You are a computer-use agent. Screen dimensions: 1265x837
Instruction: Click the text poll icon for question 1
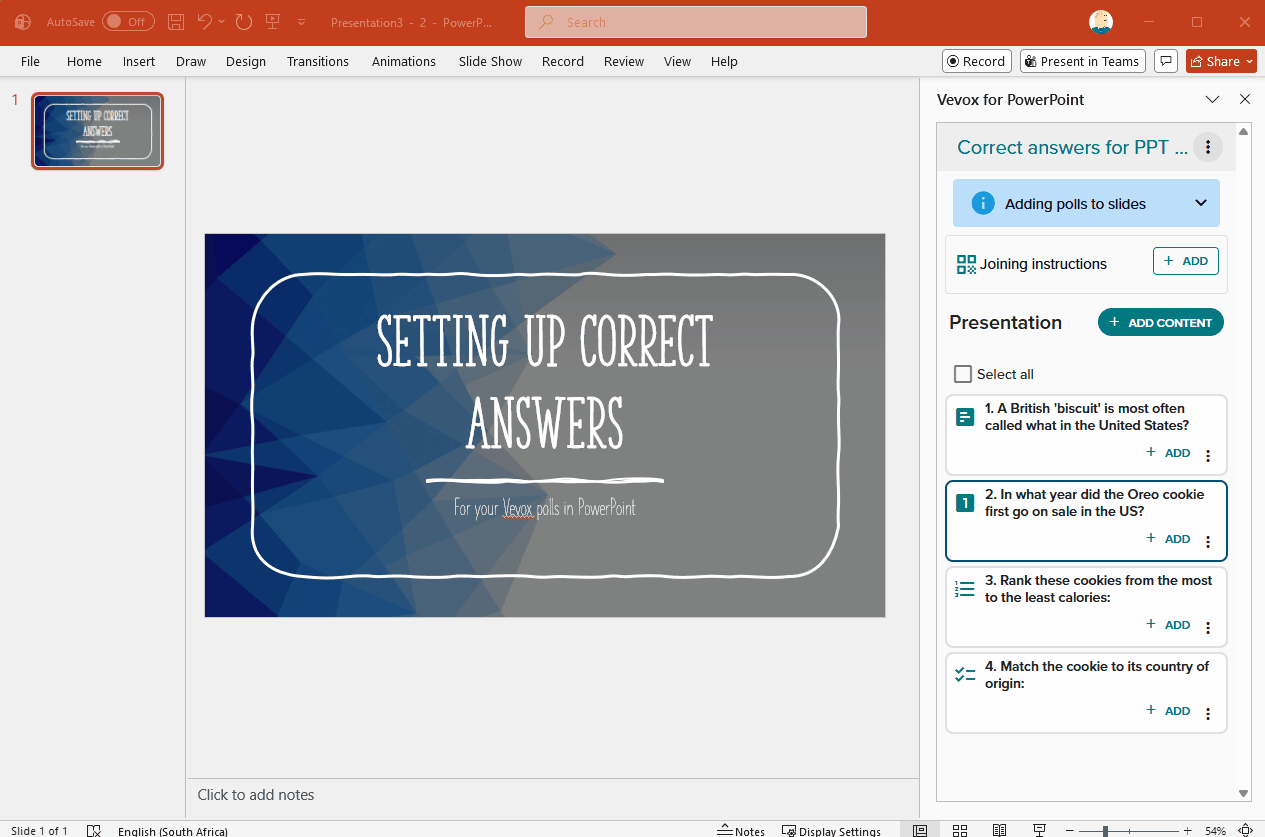(965, 417)
